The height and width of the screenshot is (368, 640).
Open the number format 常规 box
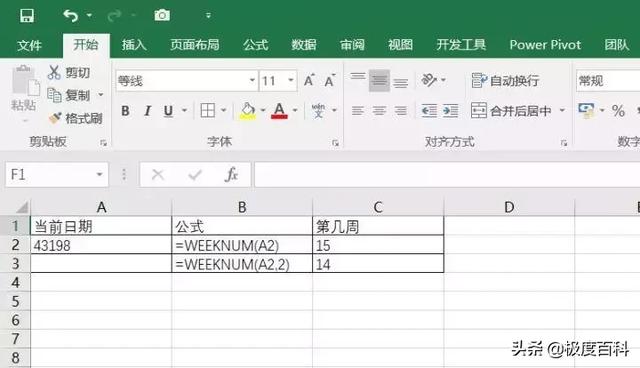tap(607, 80)
